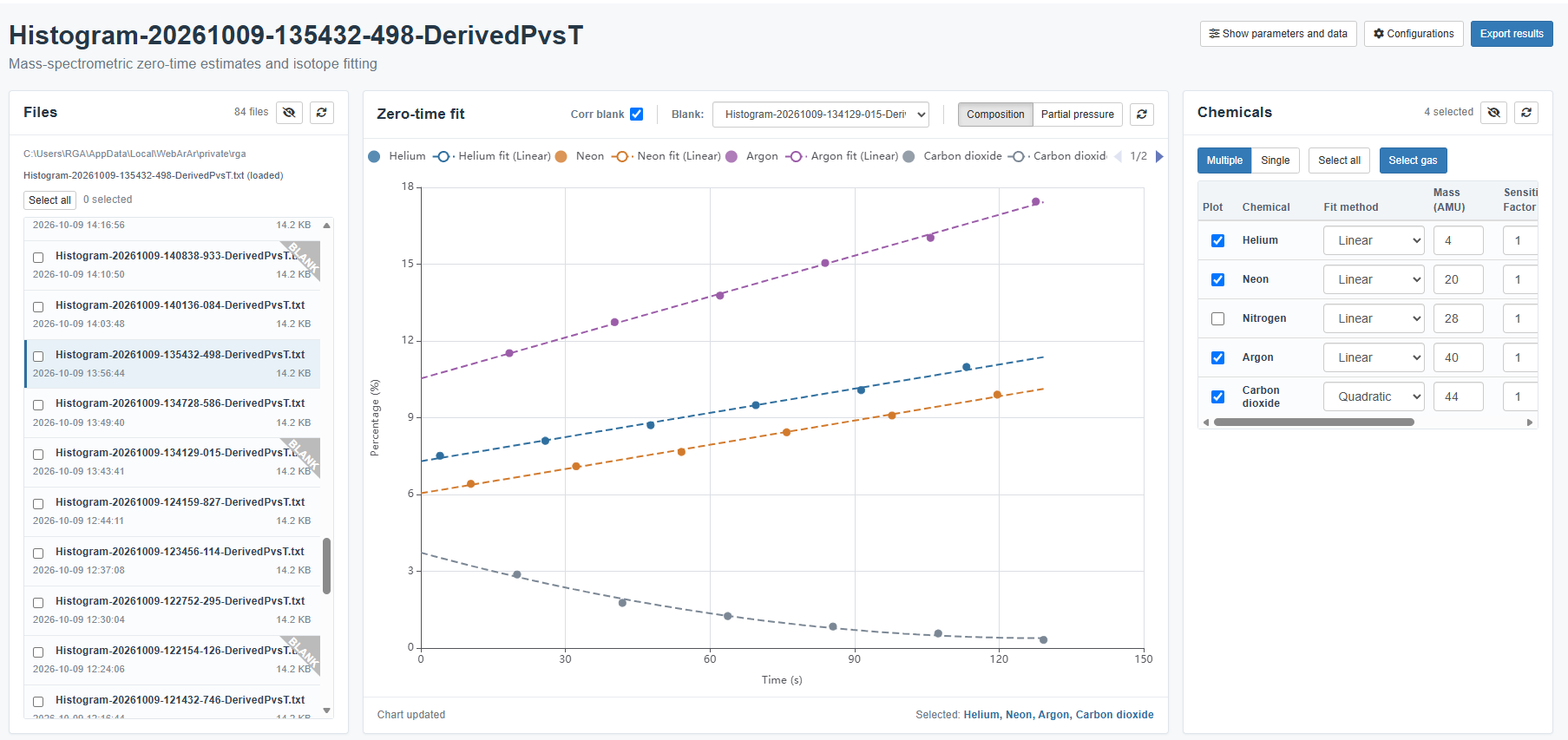Toggle Carbon dioxide series in legend

tap(953, 156)
